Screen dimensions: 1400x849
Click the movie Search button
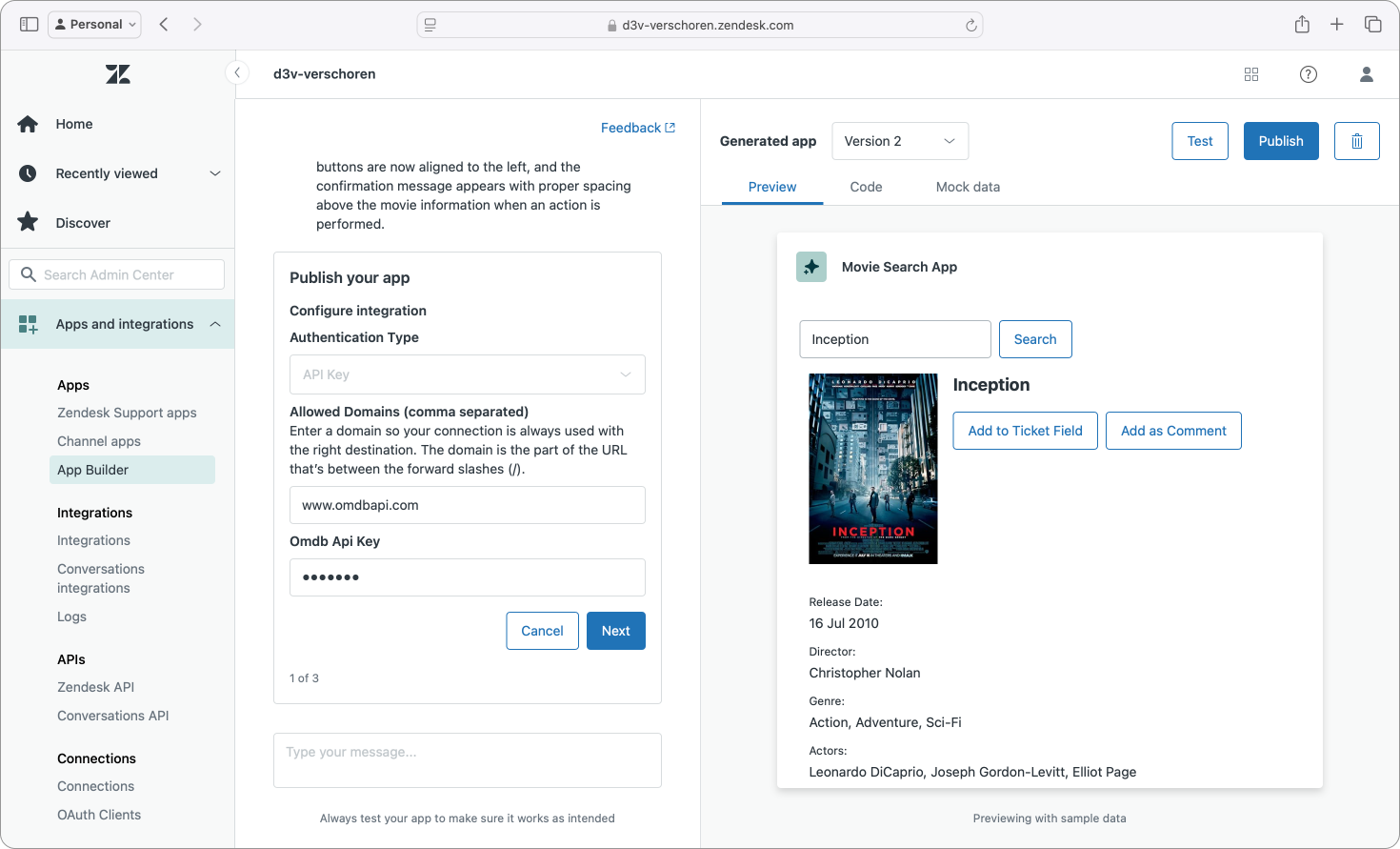point(1035,339)
